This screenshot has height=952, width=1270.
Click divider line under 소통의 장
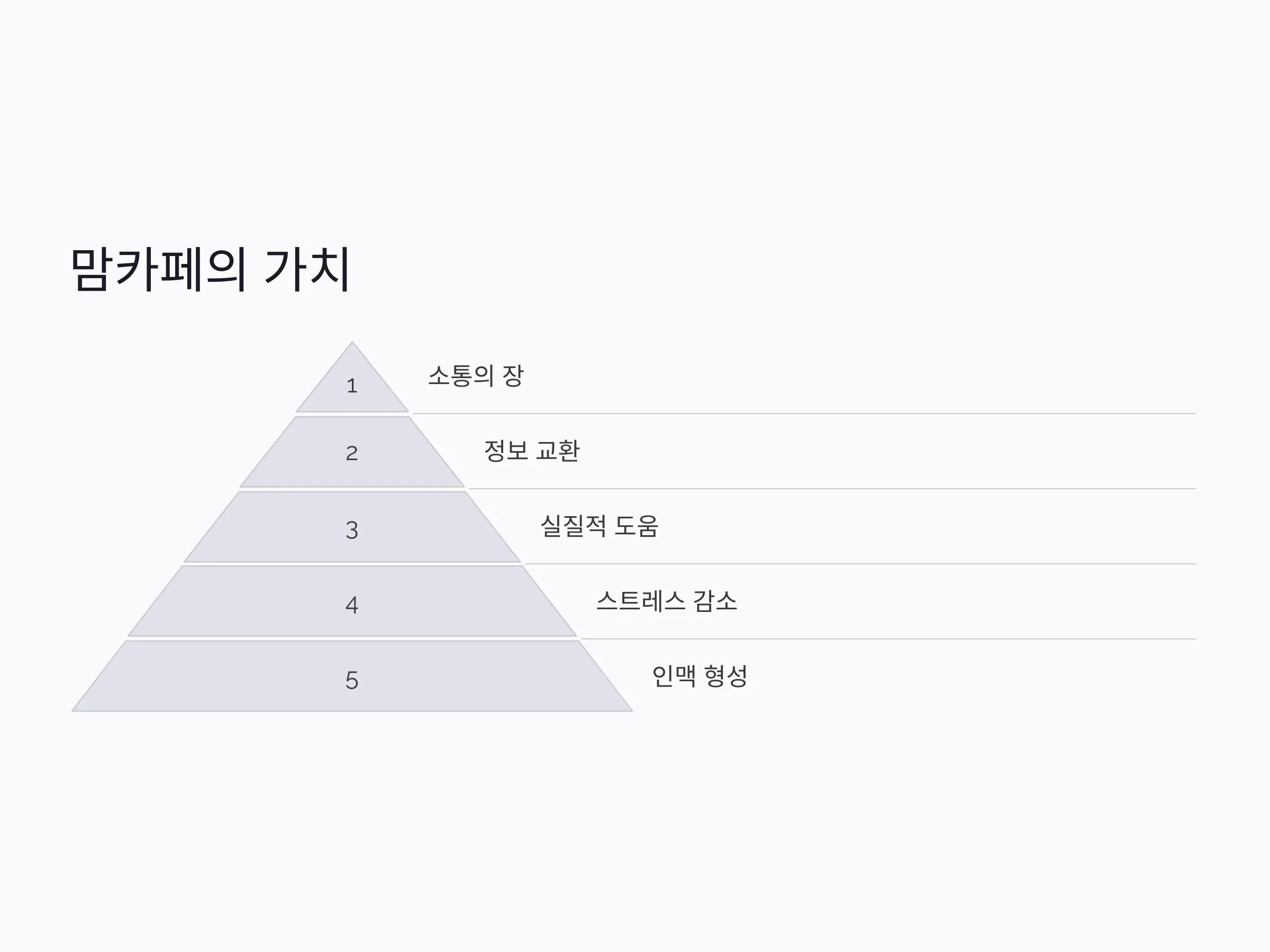coord(804,413)
